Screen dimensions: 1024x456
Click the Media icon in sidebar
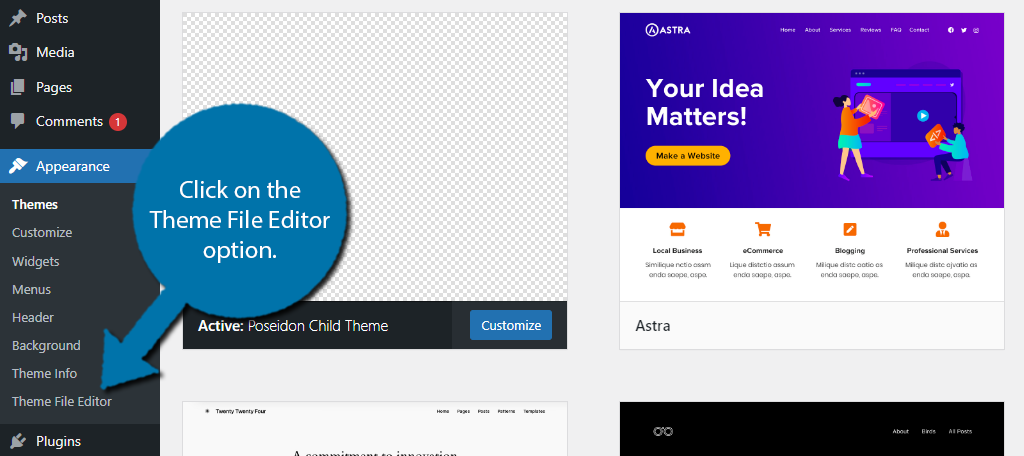(18, 52)
